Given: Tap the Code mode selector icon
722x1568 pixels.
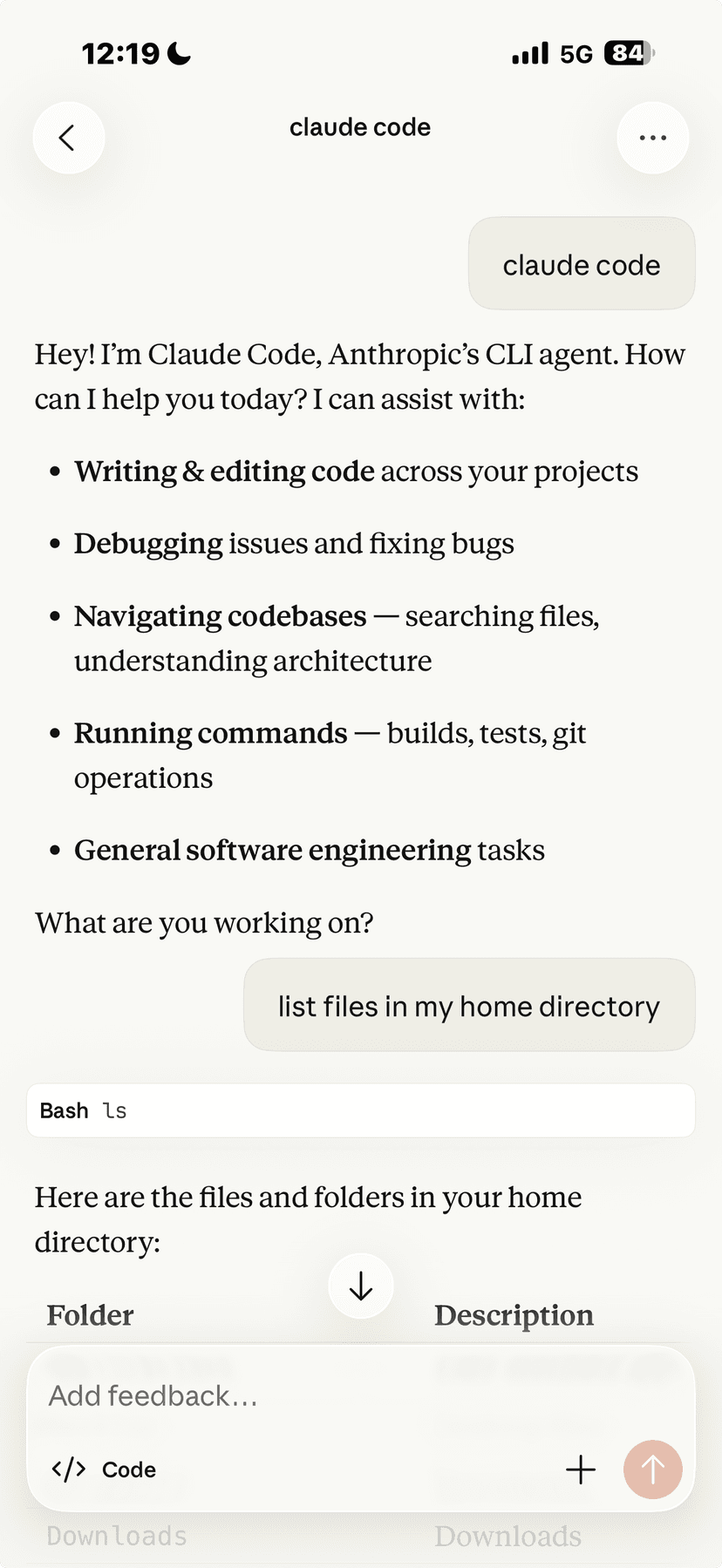Looking at the screenshot, I should (69, 1470).
